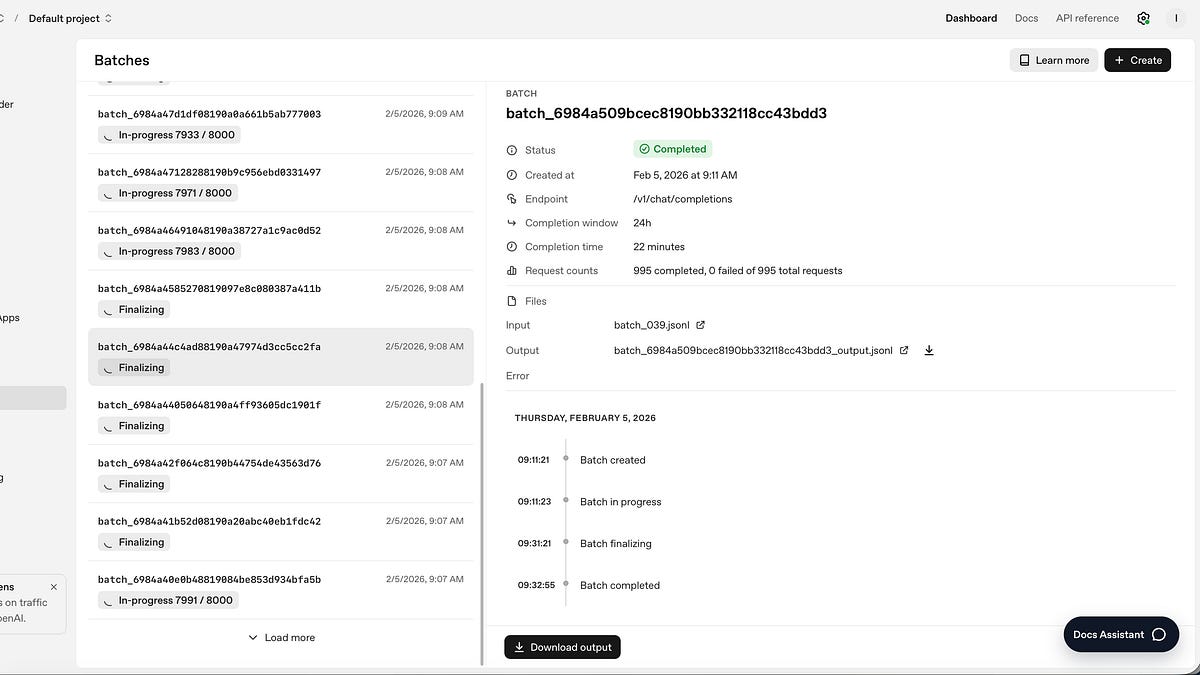This screenshot has height=675, width=1200.
Task: Expand the list with Load more
Action: point(281,638)
